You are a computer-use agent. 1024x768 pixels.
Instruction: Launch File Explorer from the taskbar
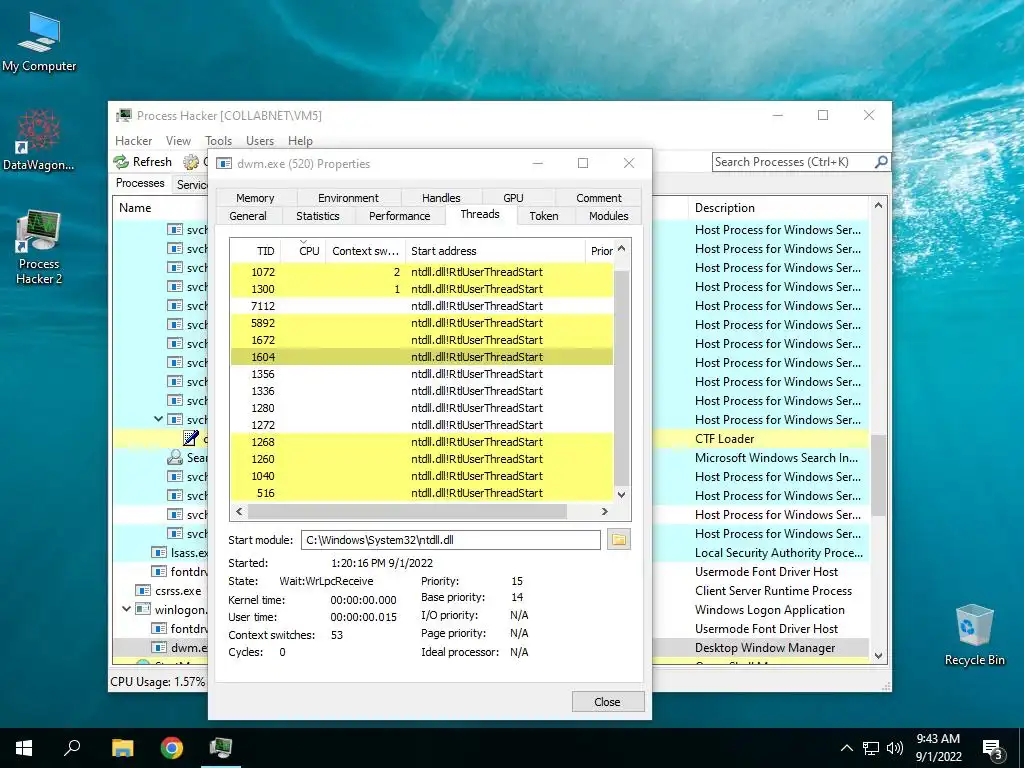tap(122, 748)
